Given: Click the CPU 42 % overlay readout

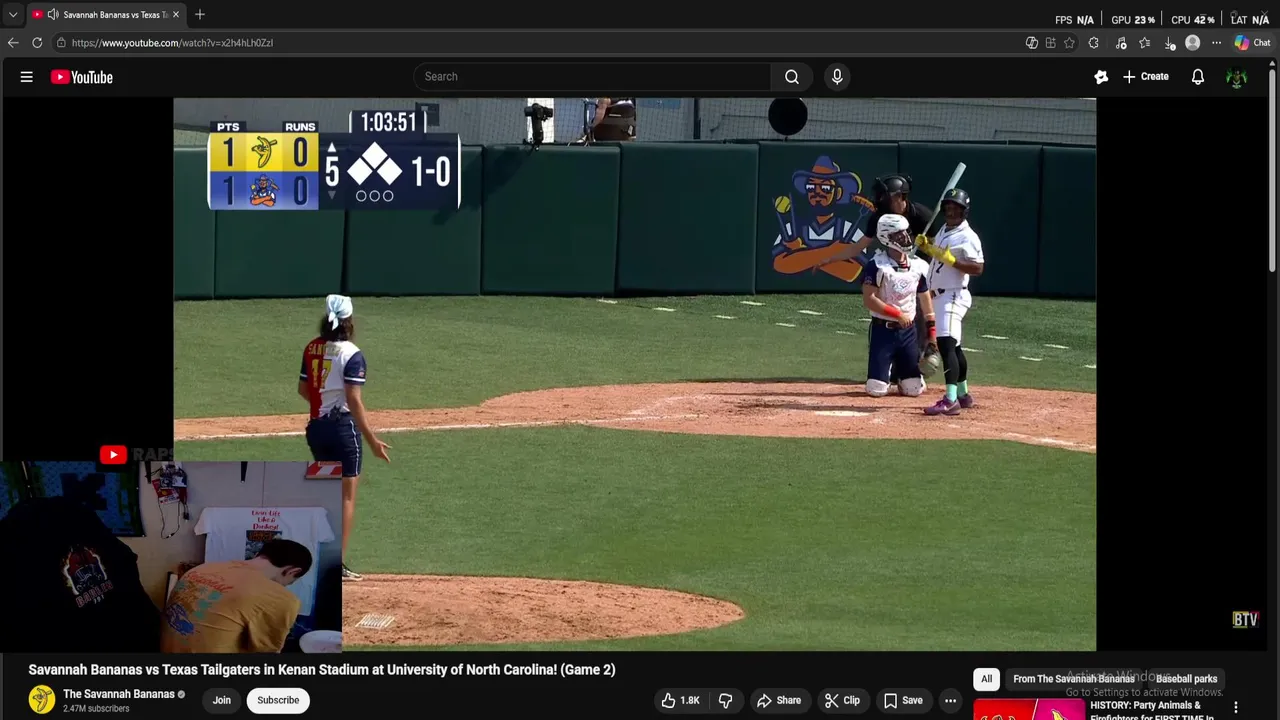Looking at the screenshot, I should pos(1193,20).
